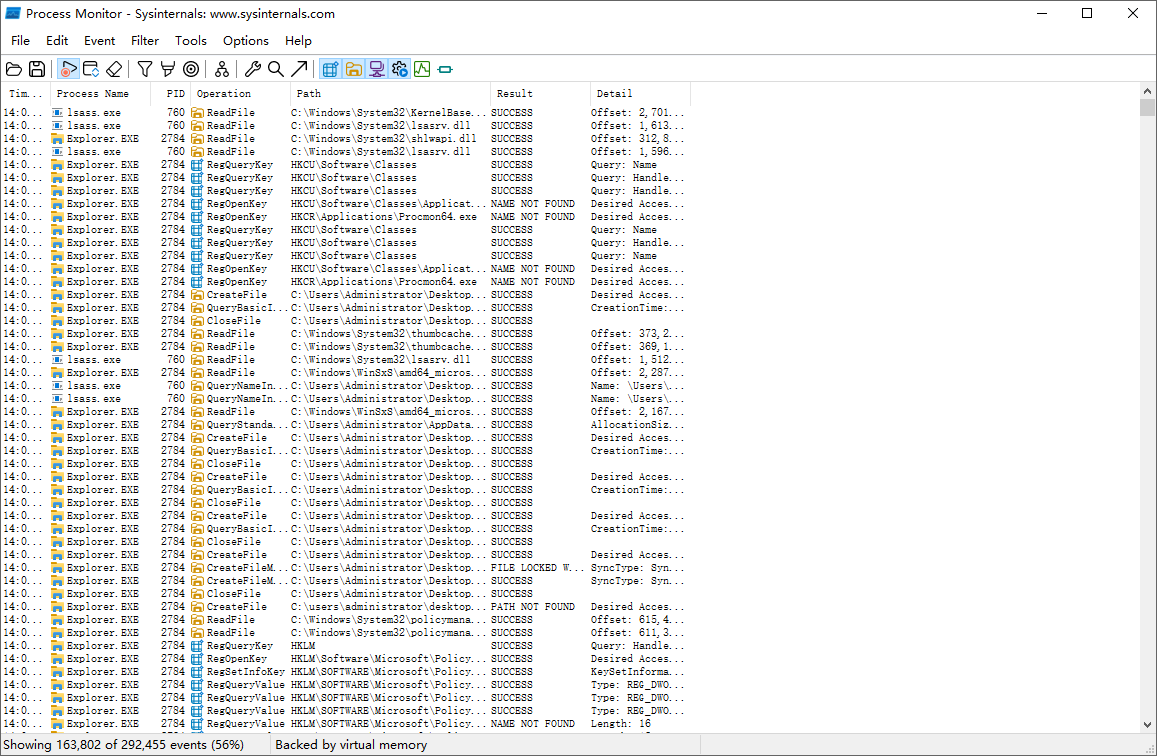Image resolution: width=1157 pixels, height=756 pixels.
Task: Click Offset: 312, 8... detail cell
Action: tap(638, 139)
